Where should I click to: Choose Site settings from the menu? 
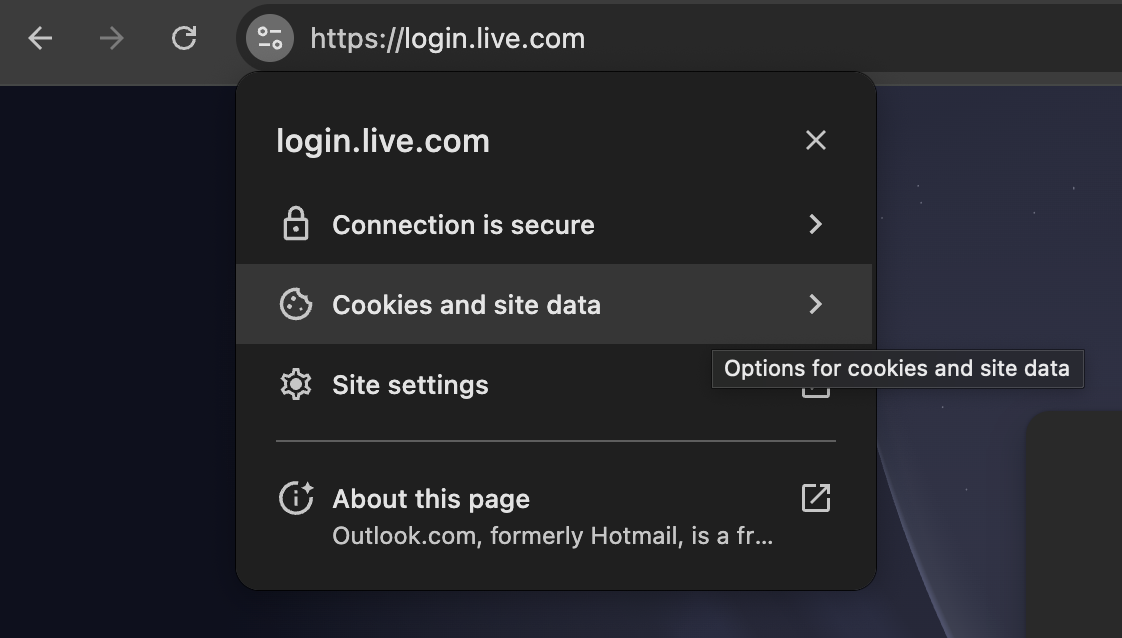pos(410,385)
